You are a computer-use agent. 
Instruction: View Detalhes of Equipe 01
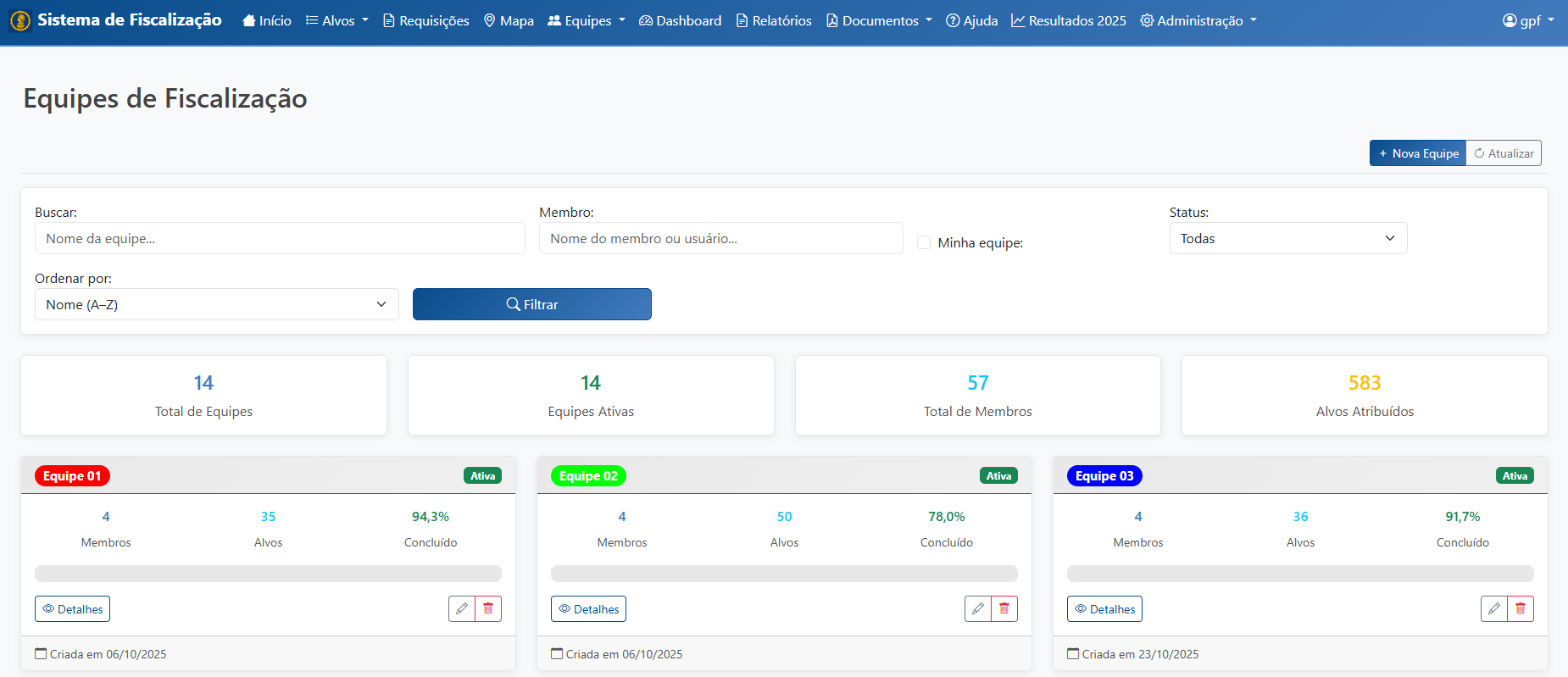tap(73, 608)
